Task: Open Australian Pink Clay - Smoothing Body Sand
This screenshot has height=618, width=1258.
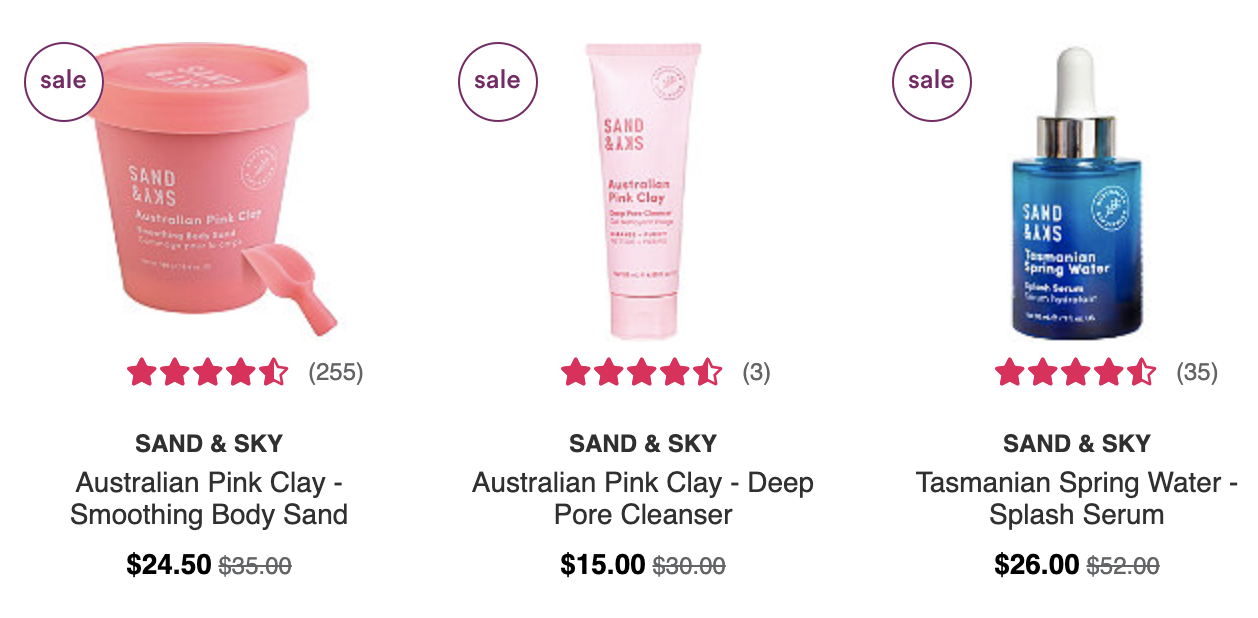Action: [x=209, y=499]
